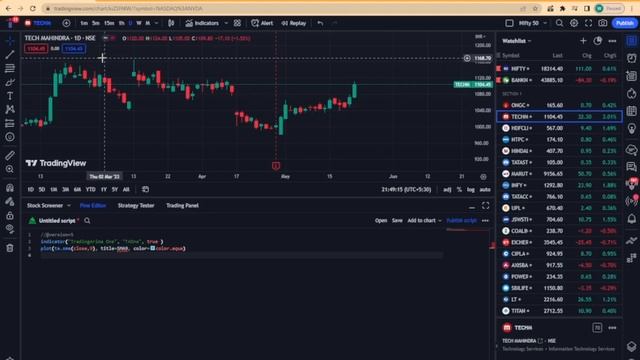The width and height of the screenshot is (640, 360).
Task: Open the alerts alarm clock sidebar icon
Action: click(x=631, y=58)
